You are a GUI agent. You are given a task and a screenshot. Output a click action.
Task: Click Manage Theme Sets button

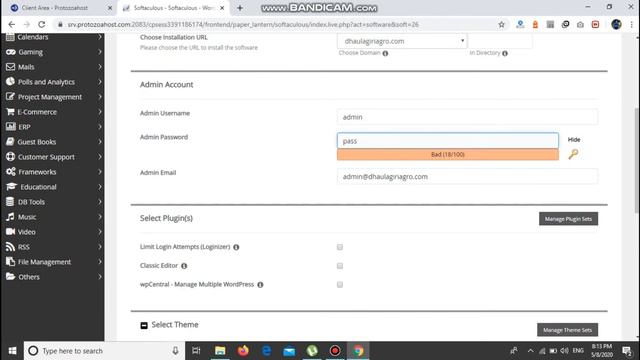click(x=567, y=330)
